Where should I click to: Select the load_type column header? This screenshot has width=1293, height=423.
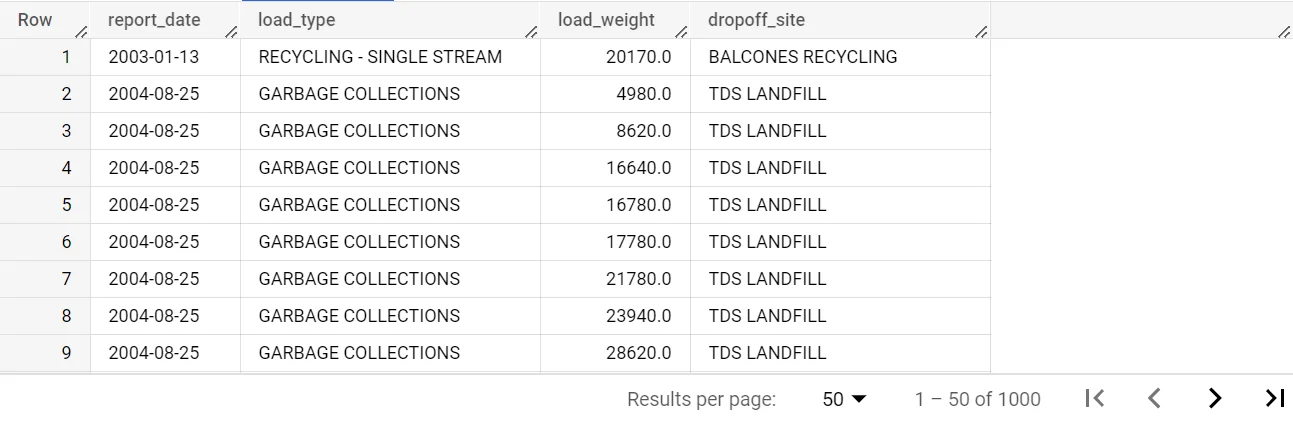pos(296,20)
